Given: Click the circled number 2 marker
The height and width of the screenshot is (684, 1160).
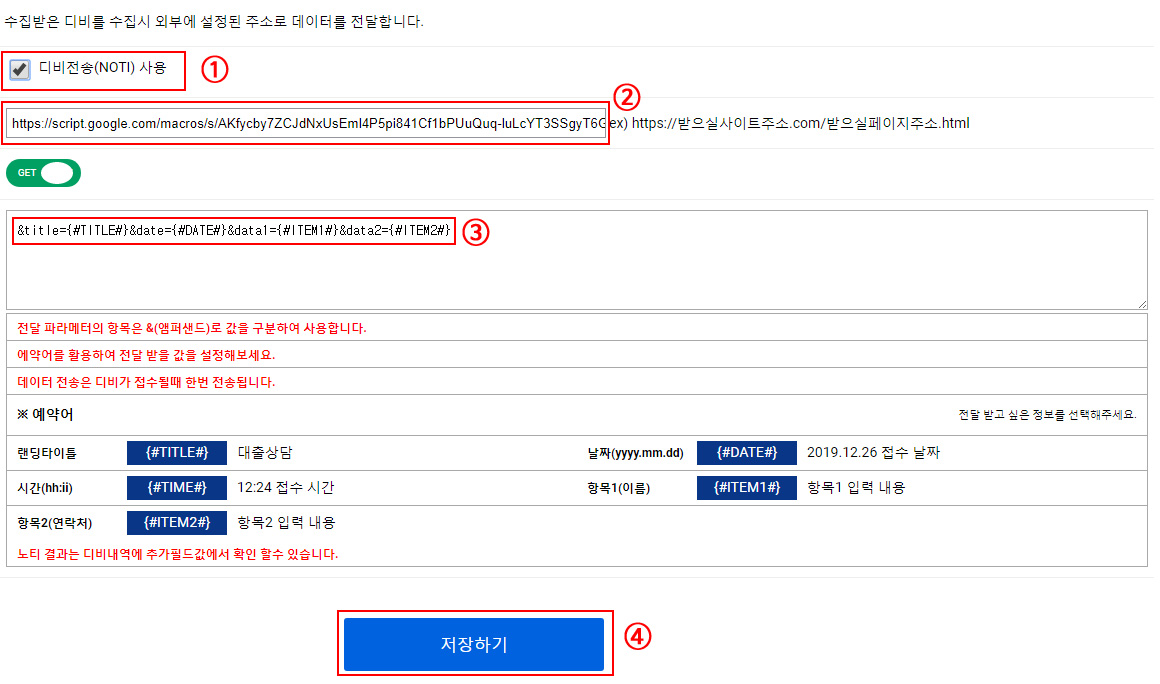Looking at the screenshot, I should (x=627, y=97).
